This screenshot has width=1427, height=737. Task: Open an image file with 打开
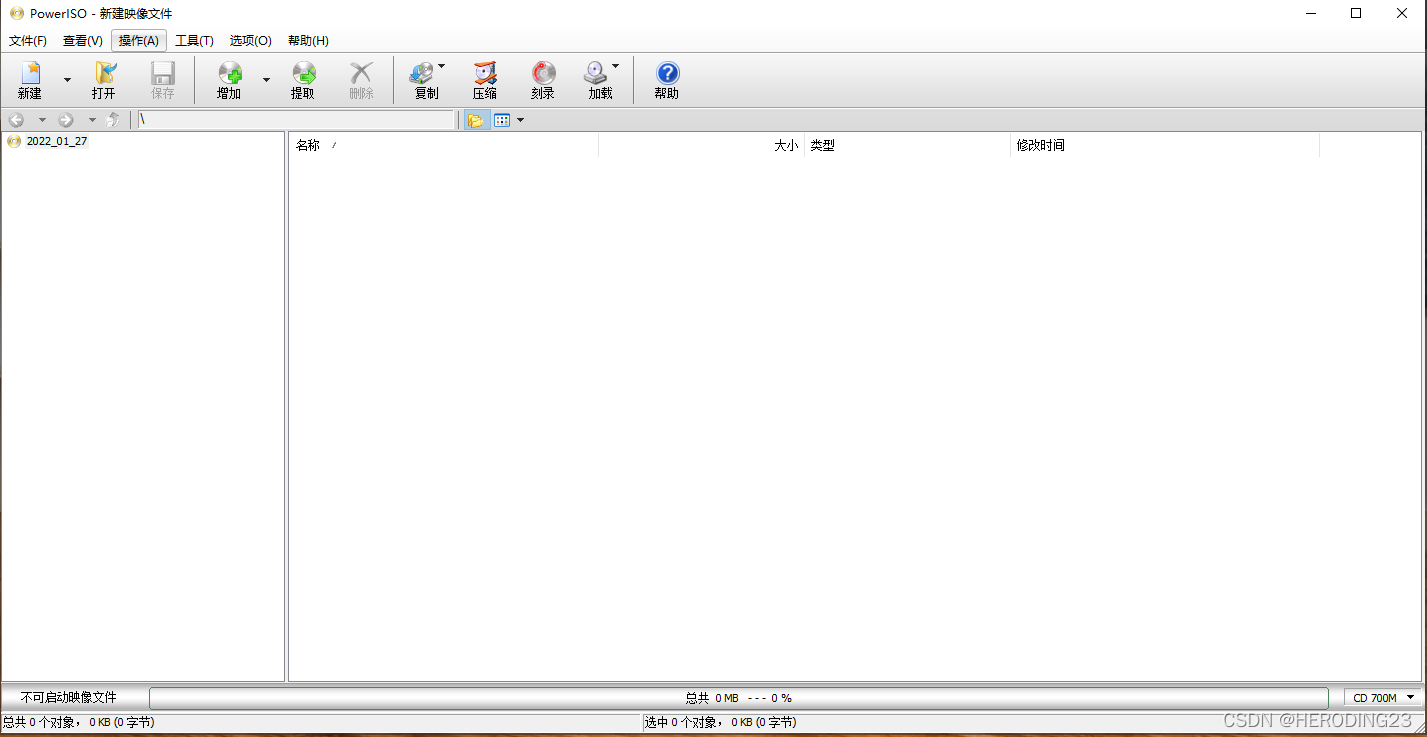tap(104, 80)
